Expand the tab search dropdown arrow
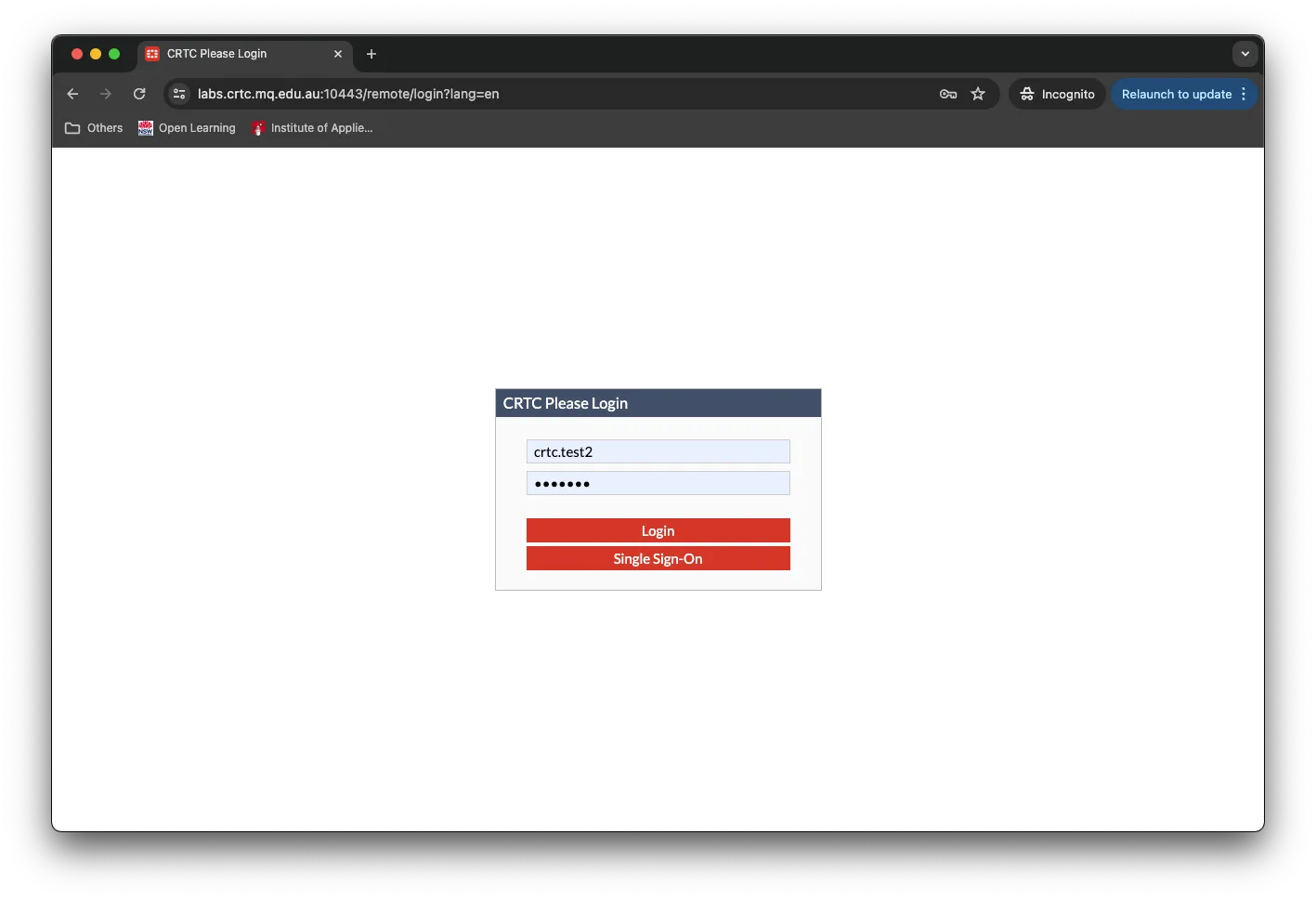Image resolution: width=1316 pixels, height=900 pixels. coord(1244,54)
